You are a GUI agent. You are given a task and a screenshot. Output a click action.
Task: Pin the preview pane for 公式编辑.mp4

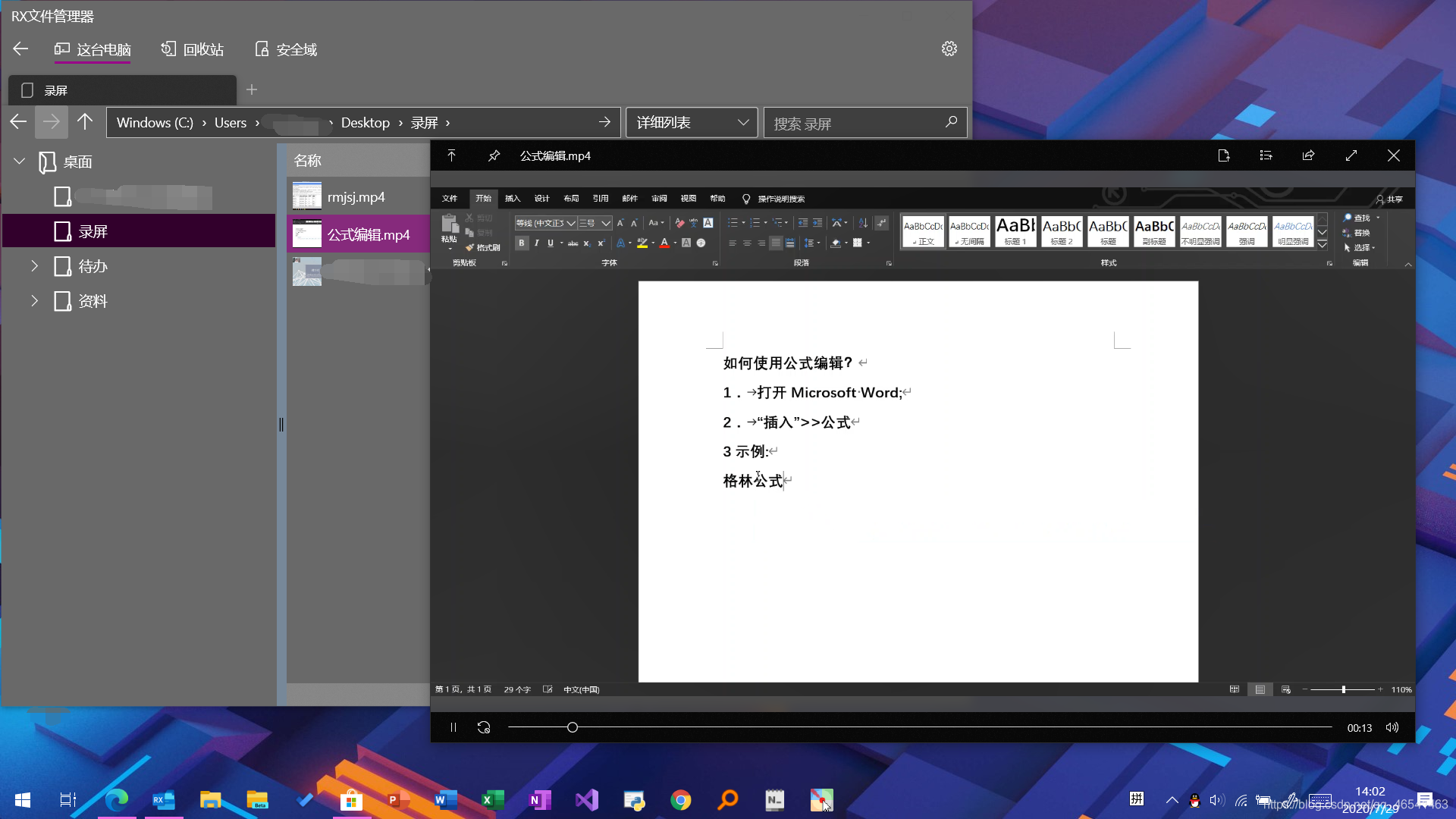point(494,155)
